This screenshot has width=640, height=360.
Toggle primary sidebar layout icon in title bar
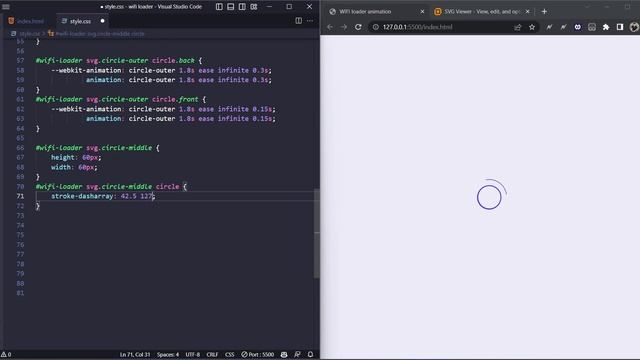point(219,7)
